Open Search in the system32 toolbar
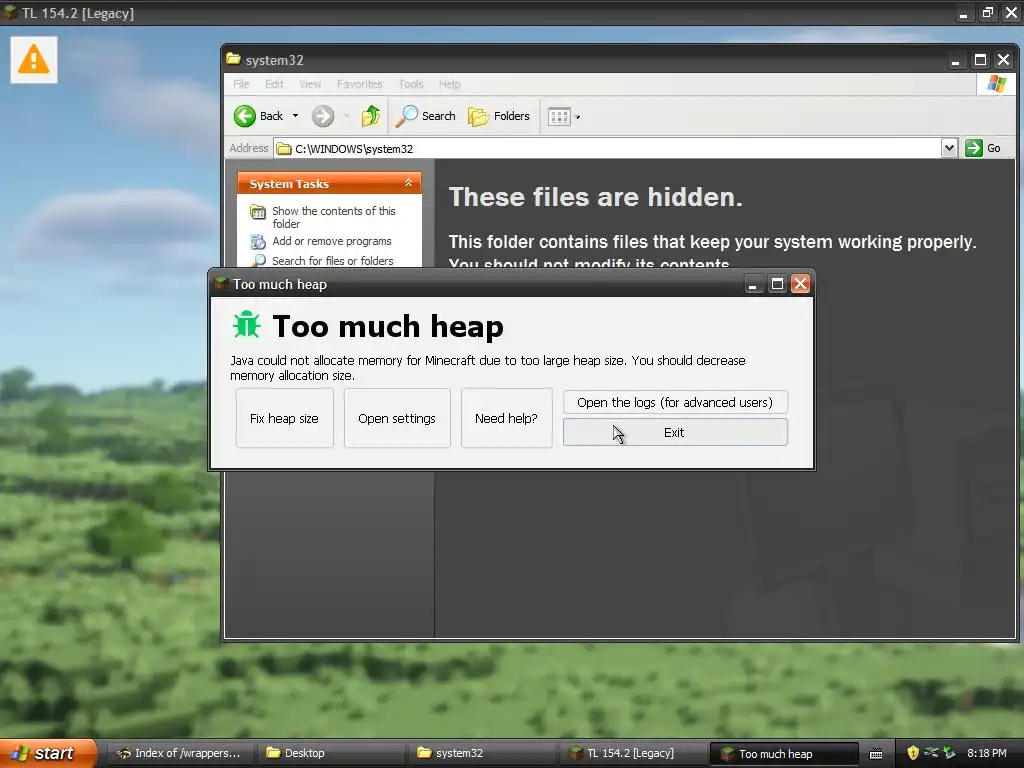The height and width of the screenshot is (768, 1024). (426, 116)
